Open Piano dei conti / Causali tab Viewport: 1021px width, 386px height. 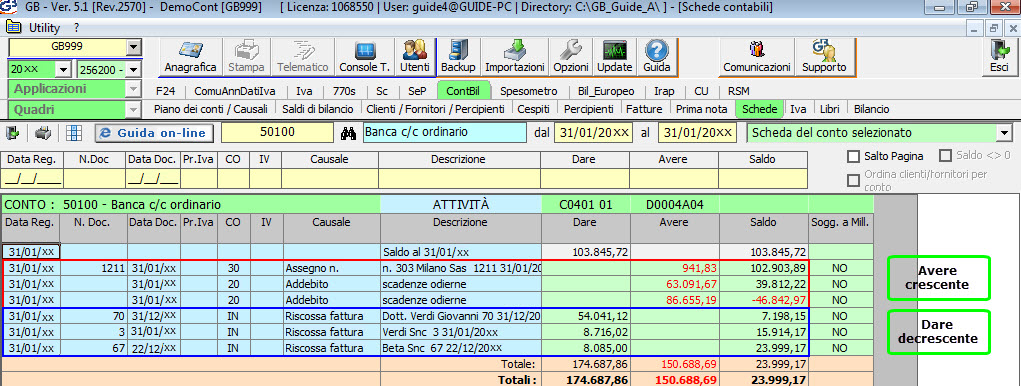click(x=210, y=109)
